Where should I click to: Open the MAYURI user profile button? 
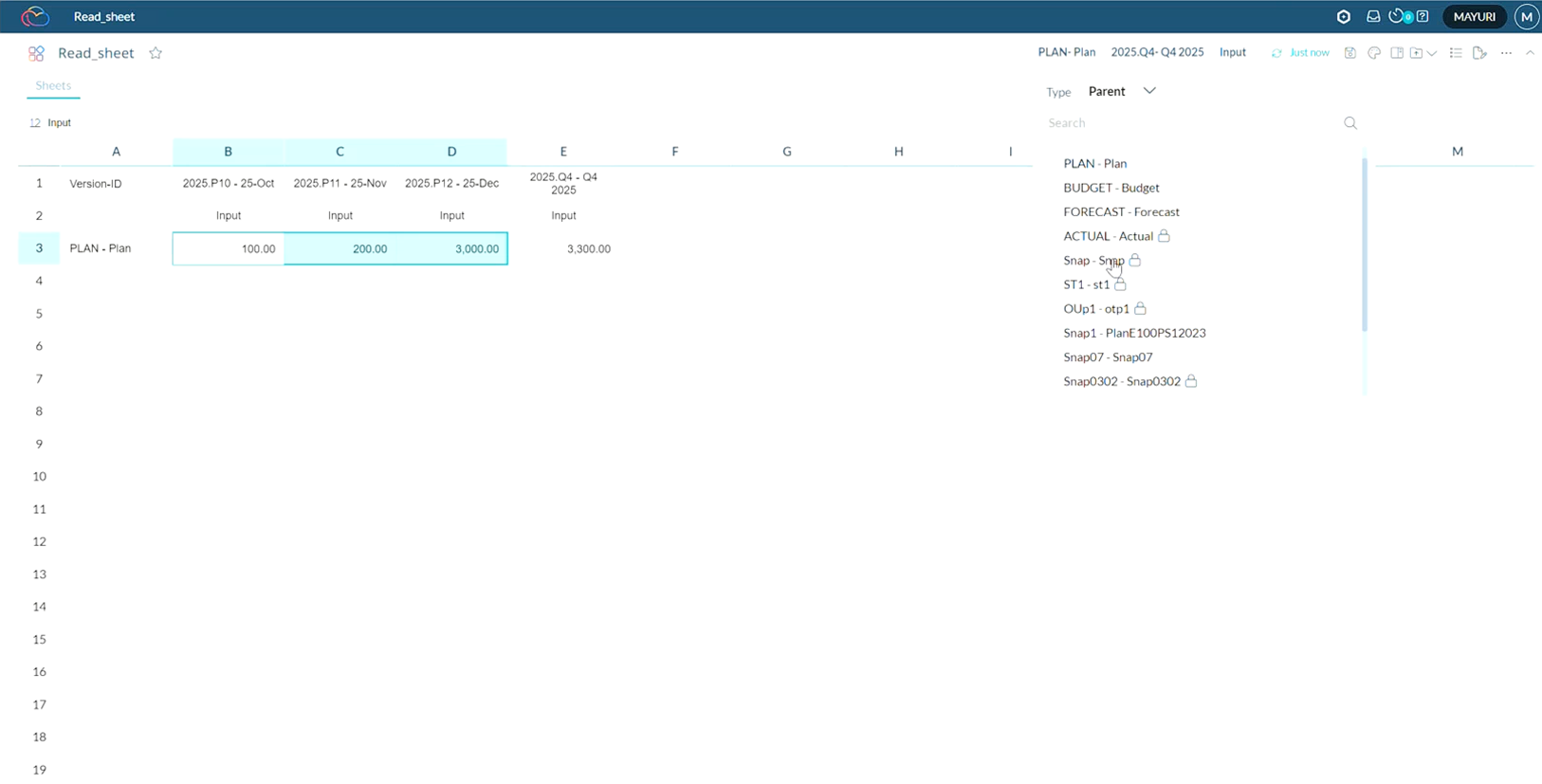point(1474,17)
